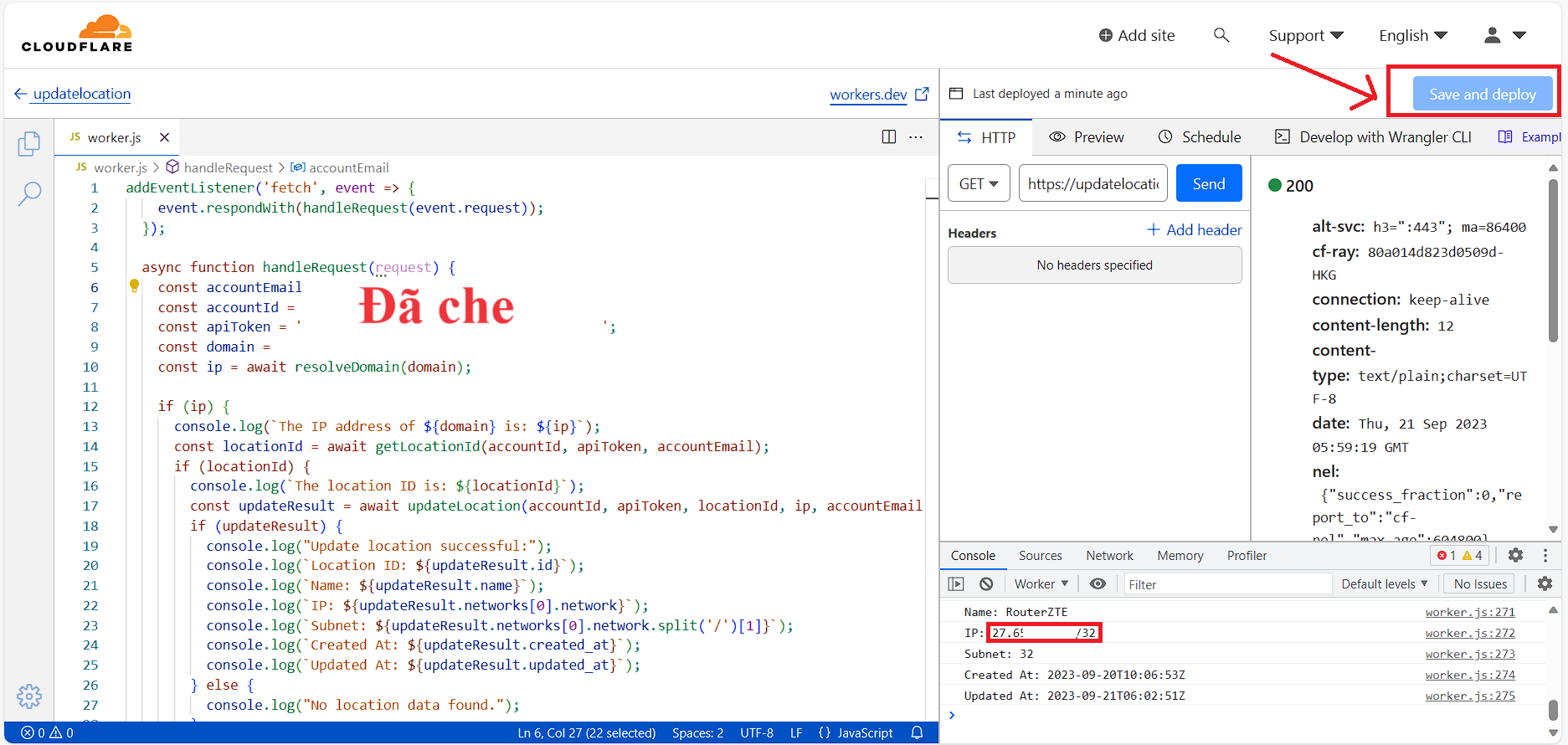Click the No Issues button
This screenshot has width=1568, height=745.
(x=1480, y=584)
